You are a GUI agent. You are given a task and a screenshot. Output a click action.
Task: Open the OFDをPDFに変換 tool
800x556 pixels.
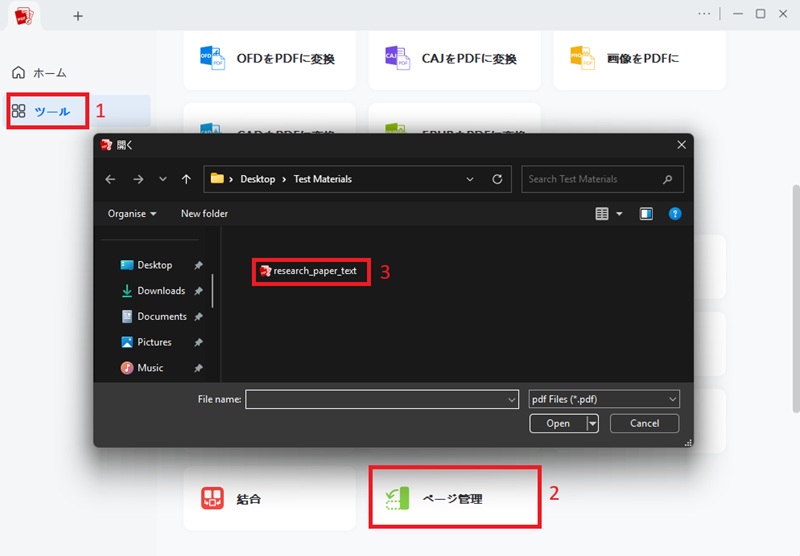(x=269, y=59)
